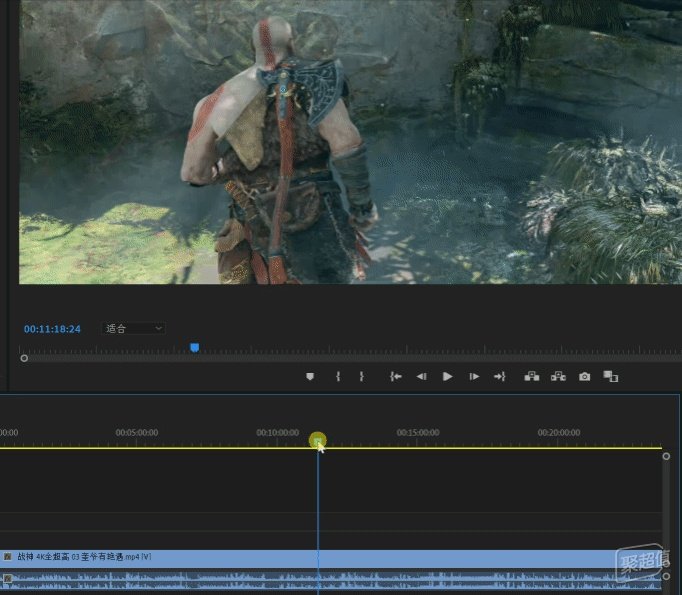Mark In point with left brace icon
Viewport: 682px width, 595px height.
338,377
